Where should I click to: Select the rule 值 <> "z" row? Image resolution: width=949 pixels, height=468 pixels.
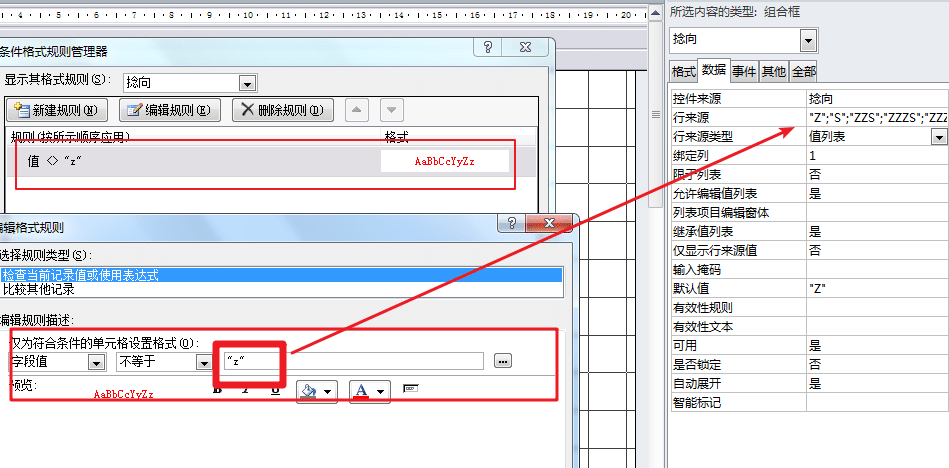click(271, 162)
